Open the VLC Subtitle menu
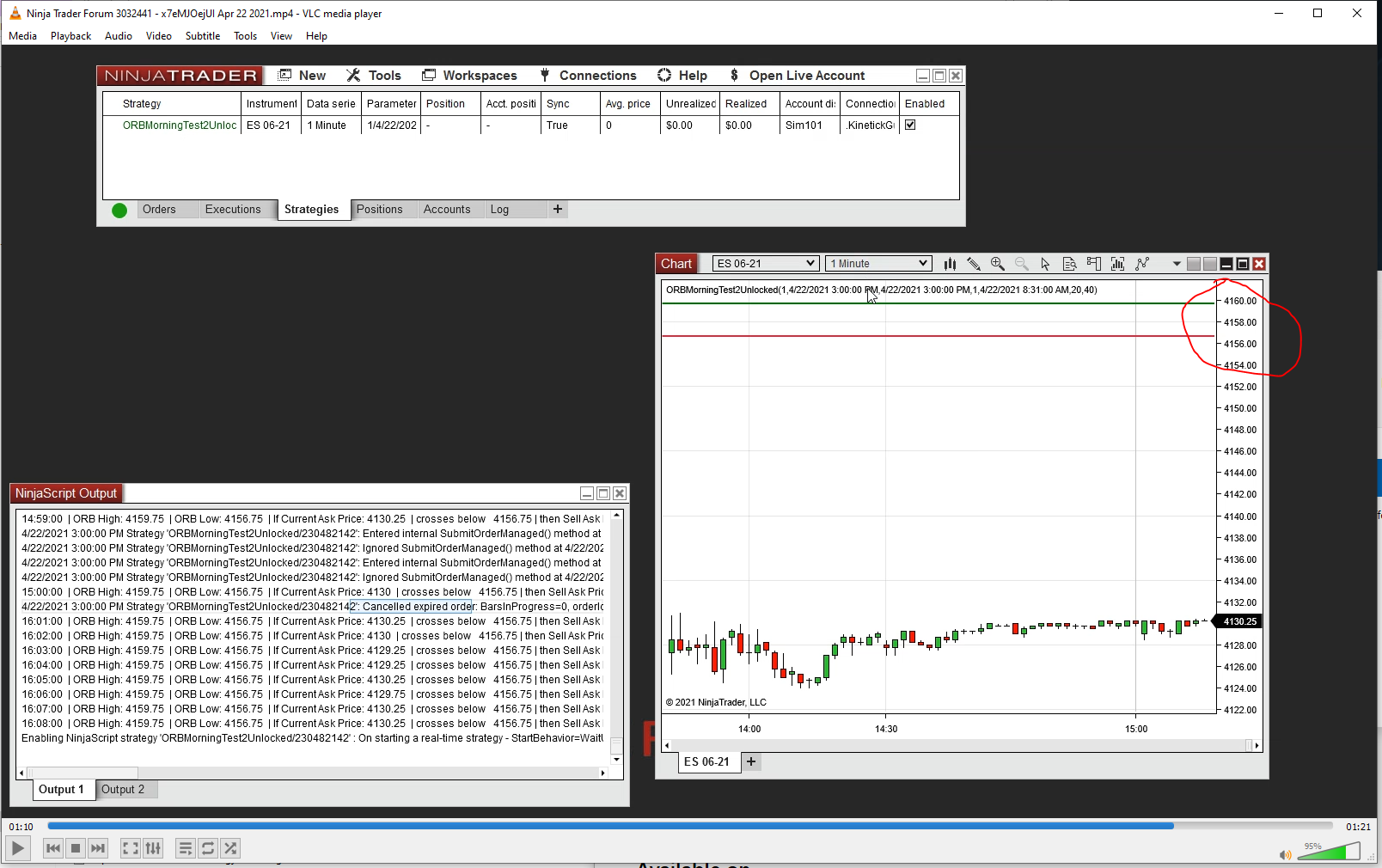This screenshot has height=868, width=1382. (x=203, y=36)
